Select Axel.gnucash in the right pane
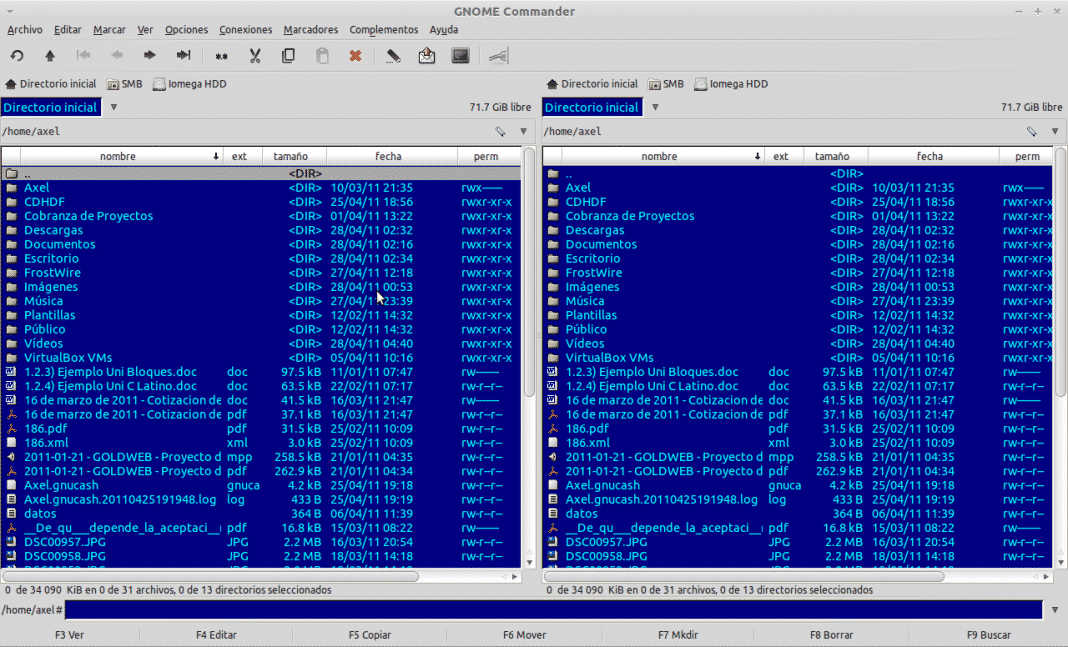This screenshot has width=1068, height=647. (798, 486)
